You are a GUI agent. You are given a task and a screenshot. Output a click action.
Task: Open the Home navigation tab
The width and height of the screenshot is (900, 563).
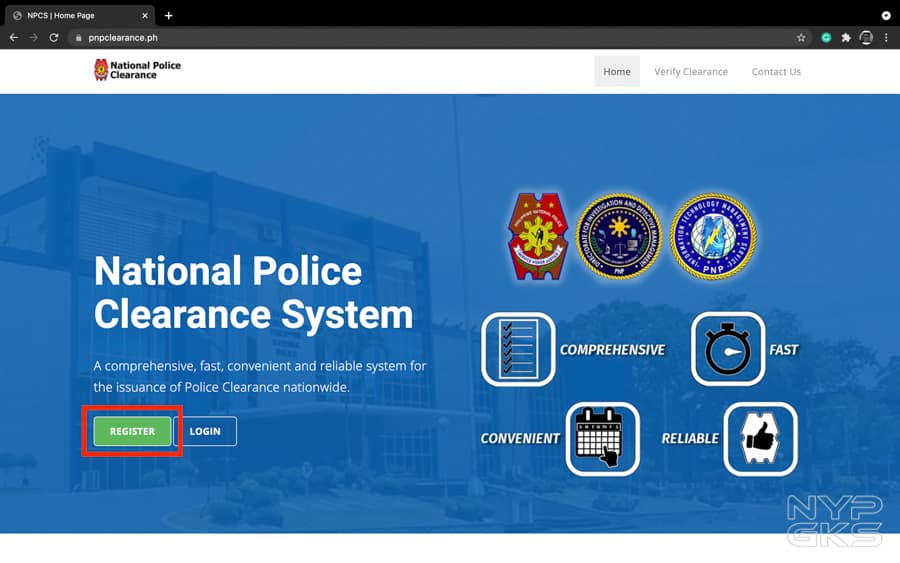617,72
